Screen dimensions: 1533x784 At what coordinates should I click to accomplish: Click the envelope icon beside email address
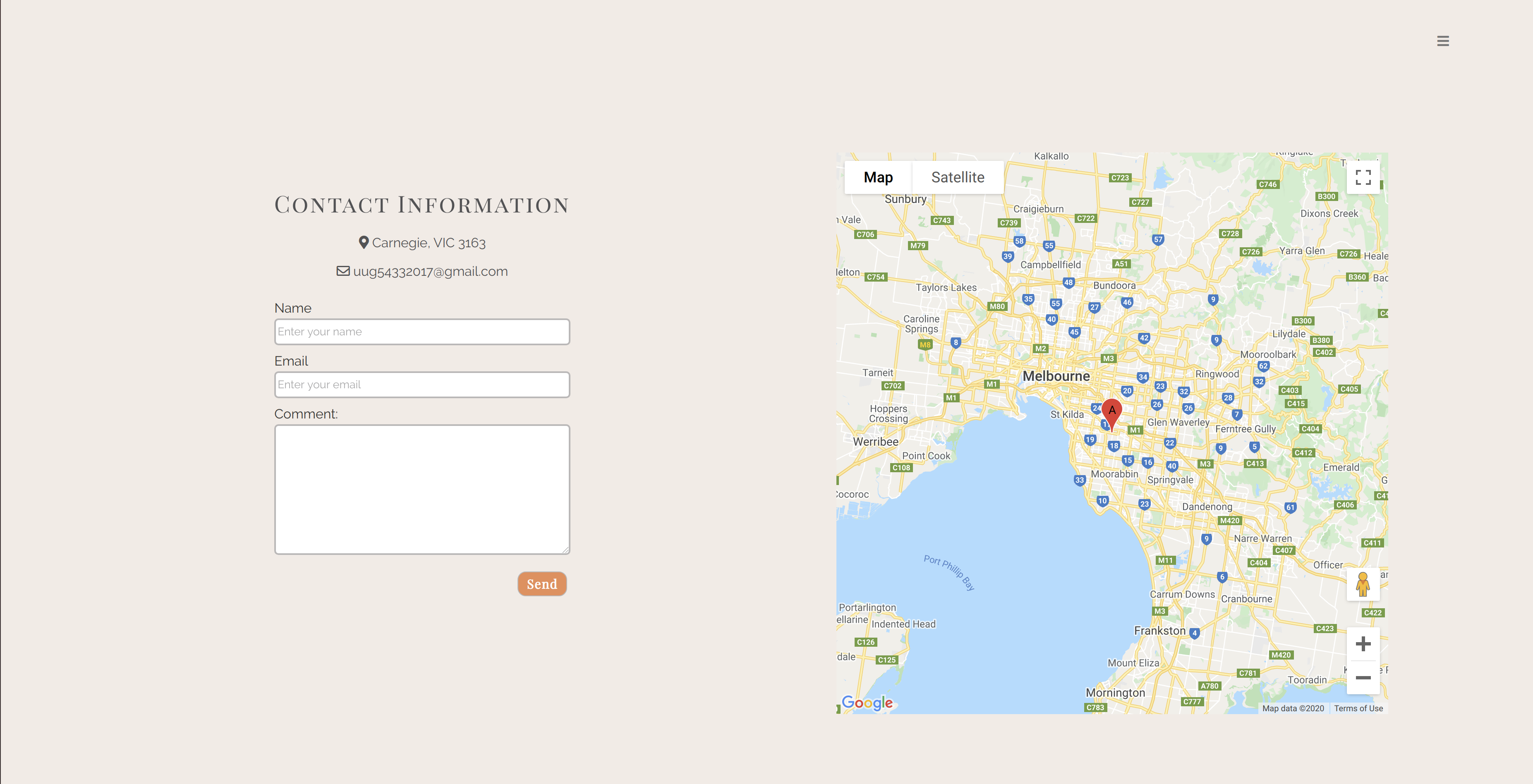[x=343, y=271]
